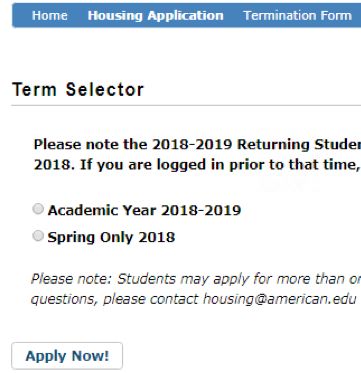Click the housing@american.edu email address
Image resolution: width=361 pixels, height=373 pixels.
coord(280,299)
